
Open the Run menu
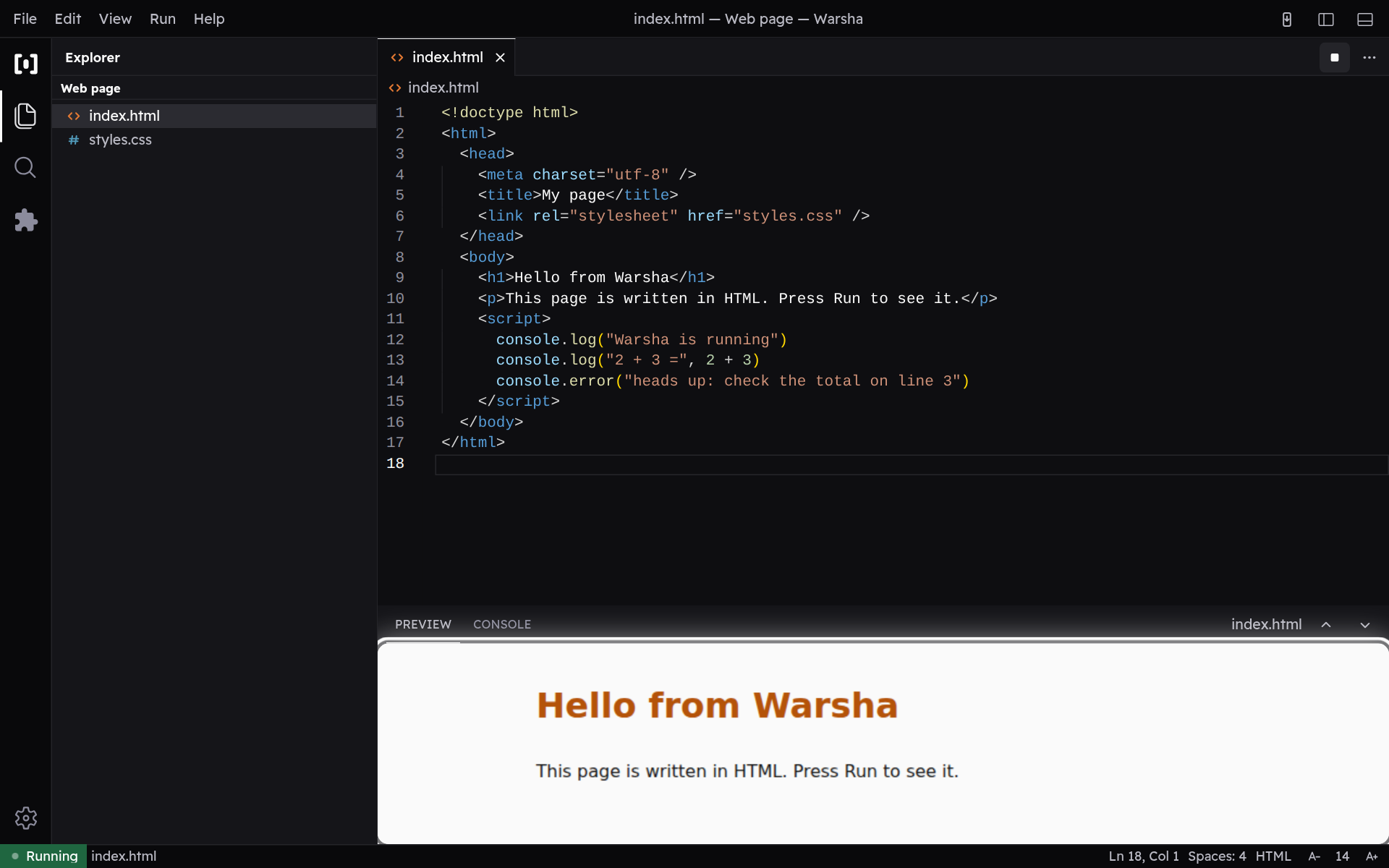click(163, 19)
